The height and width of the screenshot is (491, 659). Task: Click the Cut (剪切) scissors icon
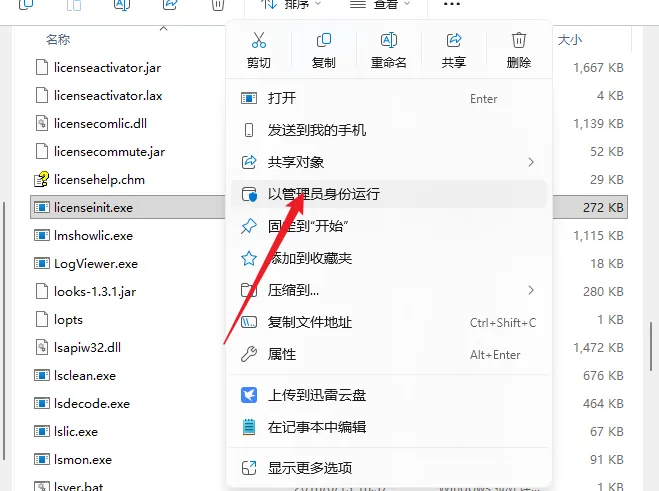click(259, 40)
